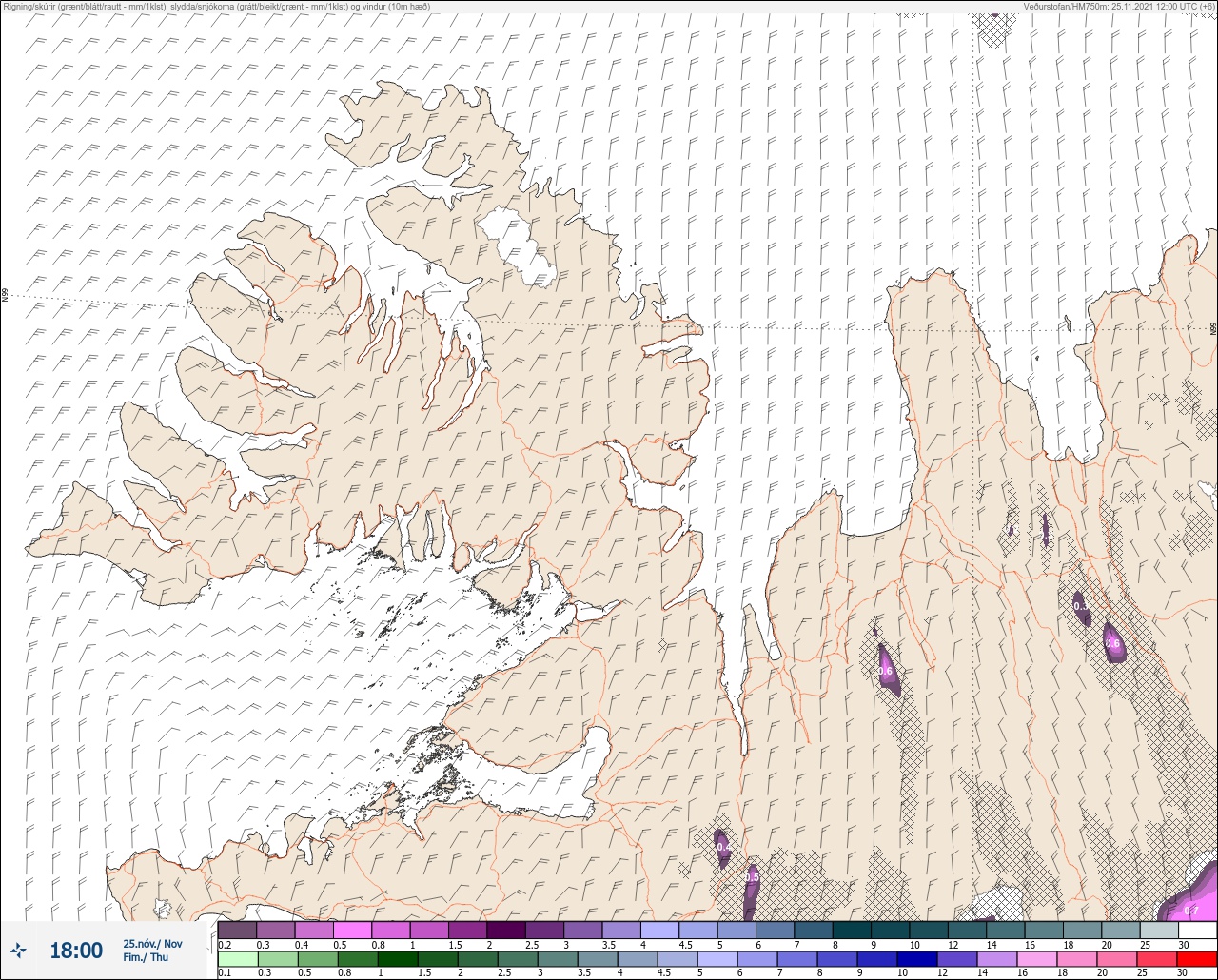1218x980 pixels.
Task: Click top-row legend swatch between 9 and 10
Action: [x=891, y=931]
